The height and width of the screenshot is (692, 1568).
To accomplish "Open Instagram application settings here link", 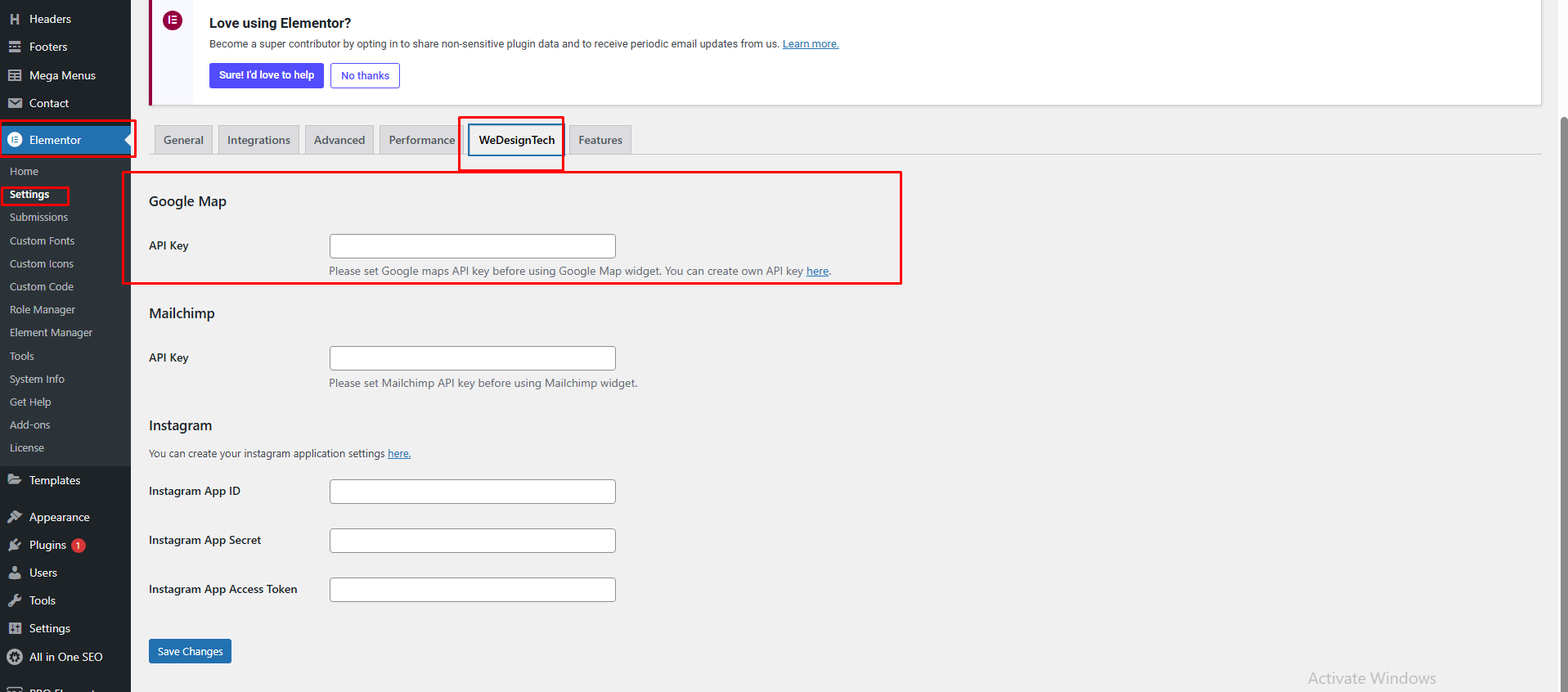I will tap(398, 453).
